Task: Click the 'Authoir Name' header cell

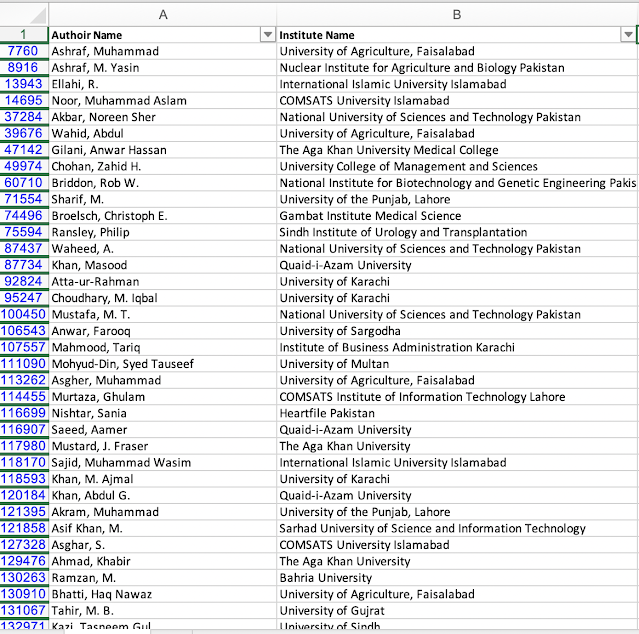Action: click(162, 35)
